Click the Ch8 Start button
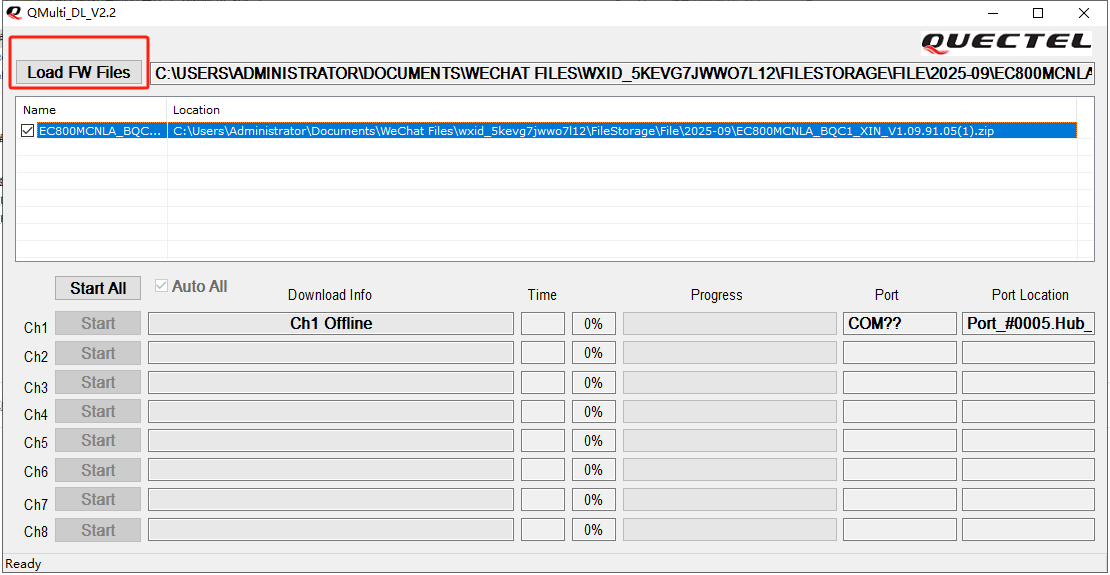The height and width of the screenshot is (575, 1110). click(x=98, y=530)
